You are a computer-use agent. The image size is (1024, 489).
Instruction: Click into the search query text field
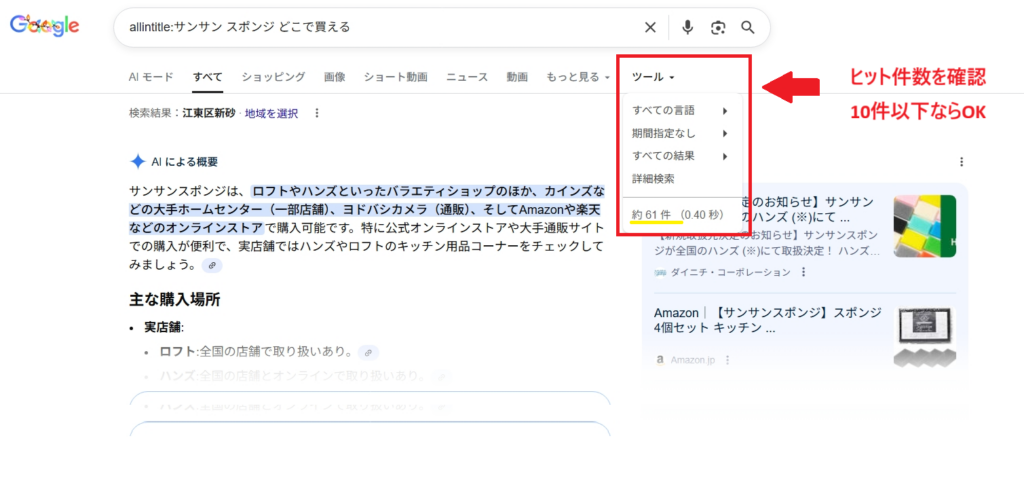pyautogui.click(x=380, y=27)
